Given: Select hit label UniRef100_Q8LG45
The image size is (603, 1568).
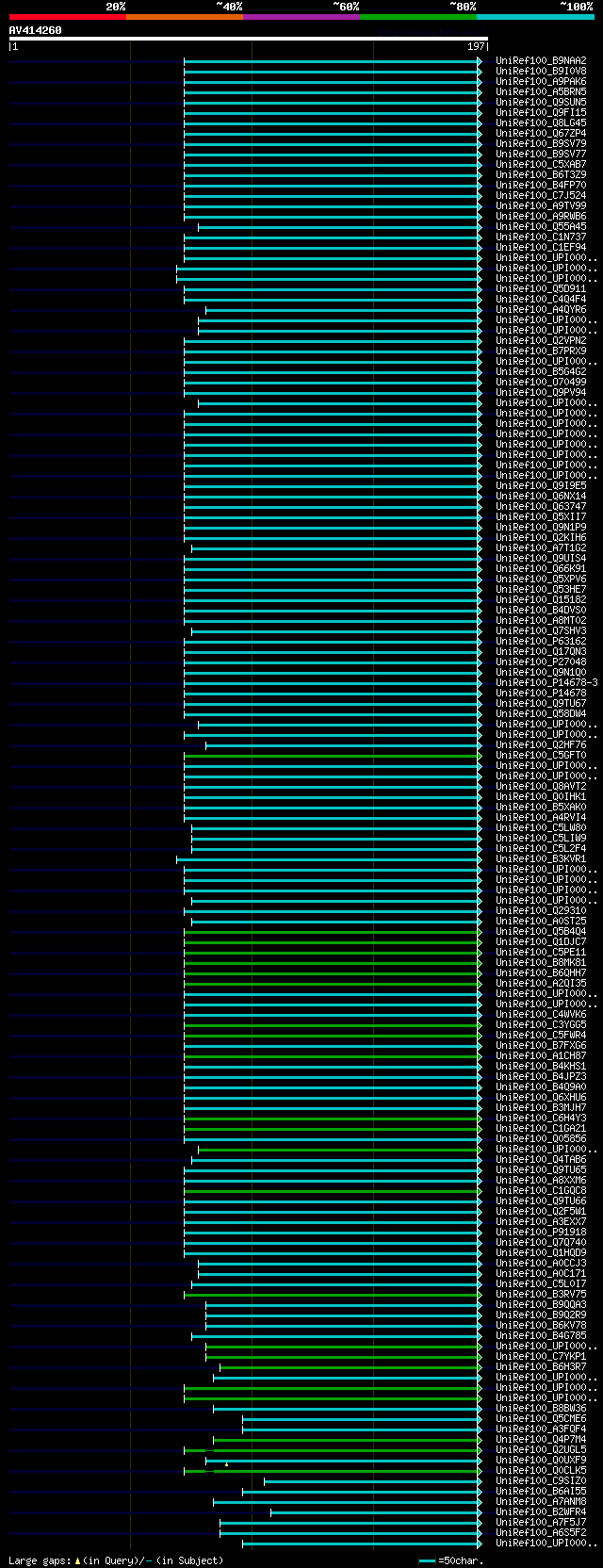Looking at the screenshot, I should pyautogui.click(x=541, y=122).
